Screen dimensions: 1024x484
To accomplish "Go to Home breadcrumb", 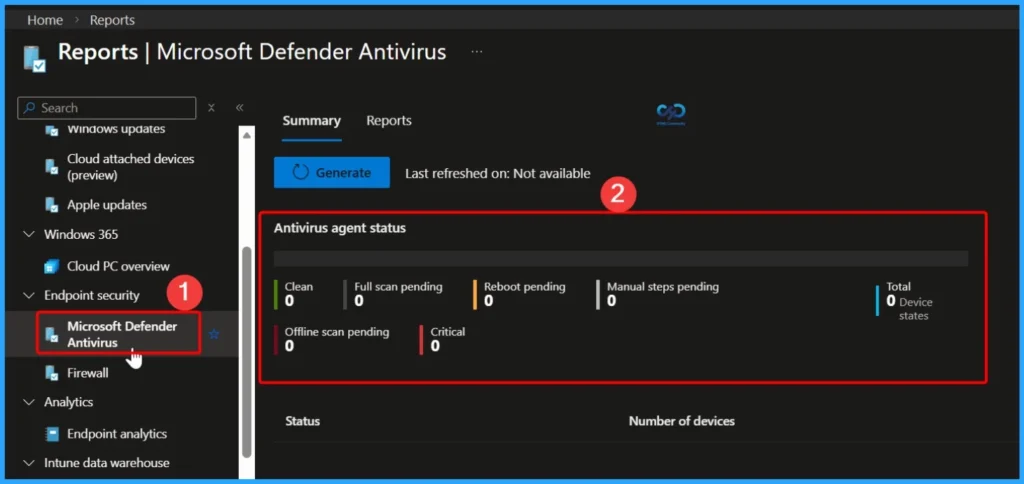I will (x=45, y=20).
